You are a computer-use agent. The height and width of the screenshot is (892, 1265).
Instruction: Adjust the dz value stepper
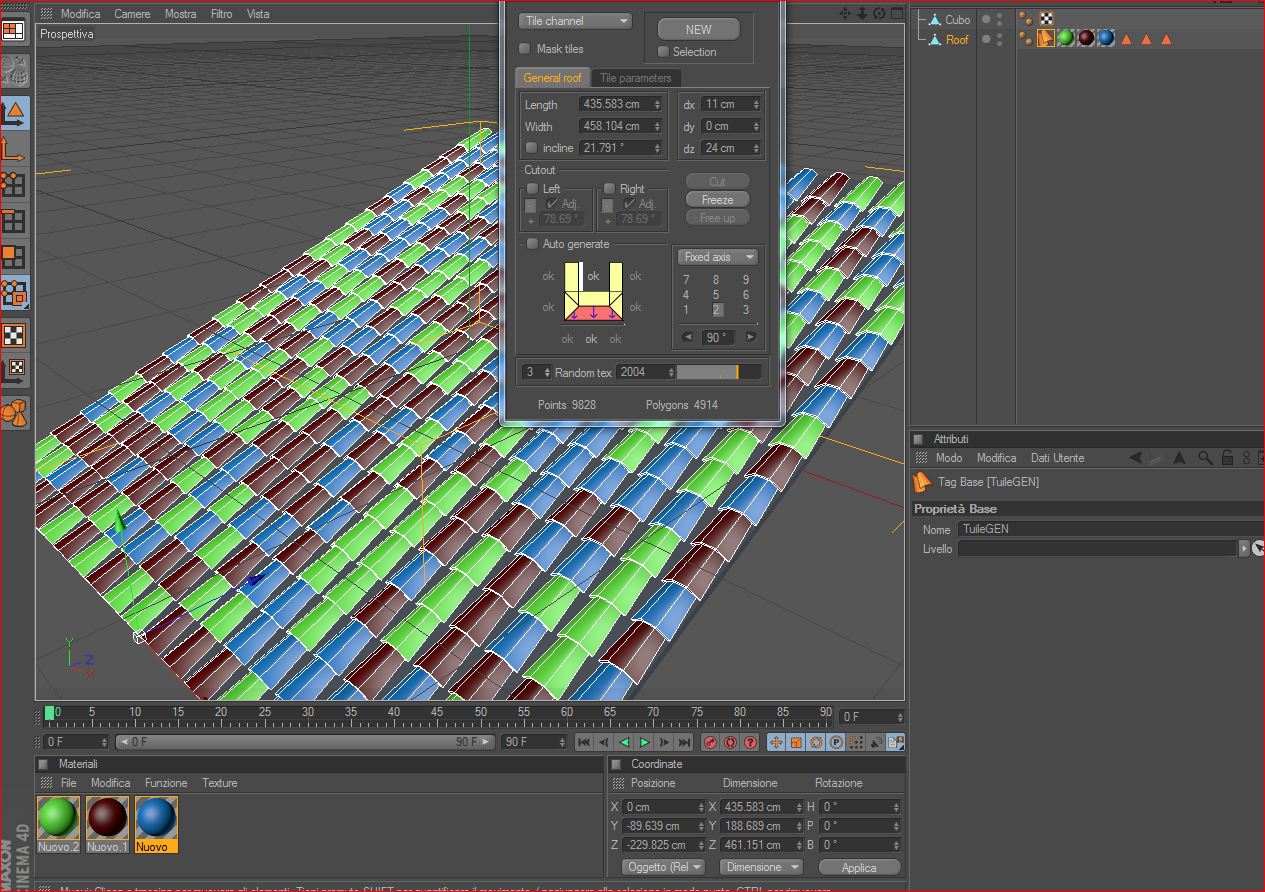point(755,148)
